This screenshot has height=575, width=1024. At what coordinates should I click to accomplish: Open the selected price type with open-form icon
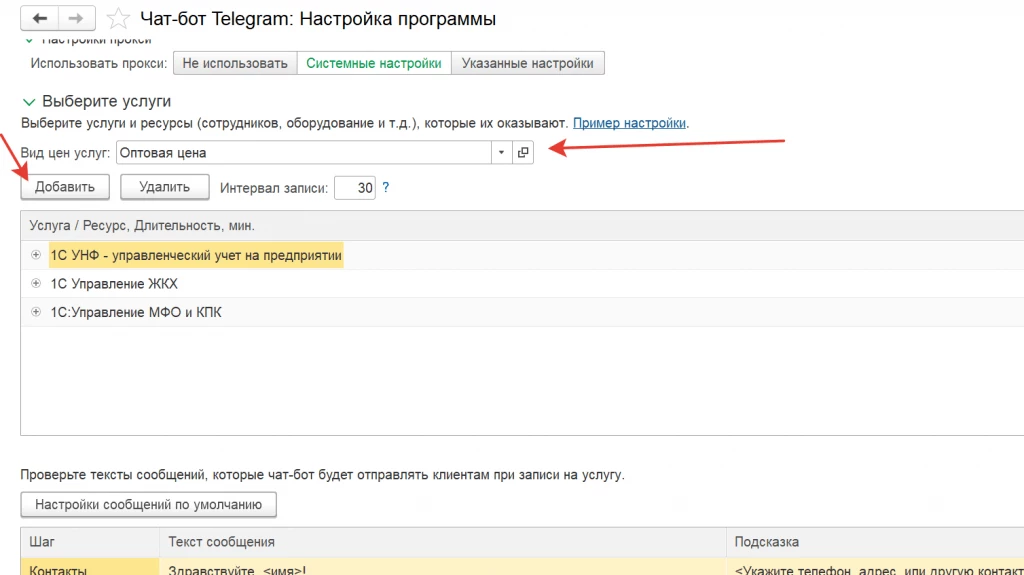(522, 152)
